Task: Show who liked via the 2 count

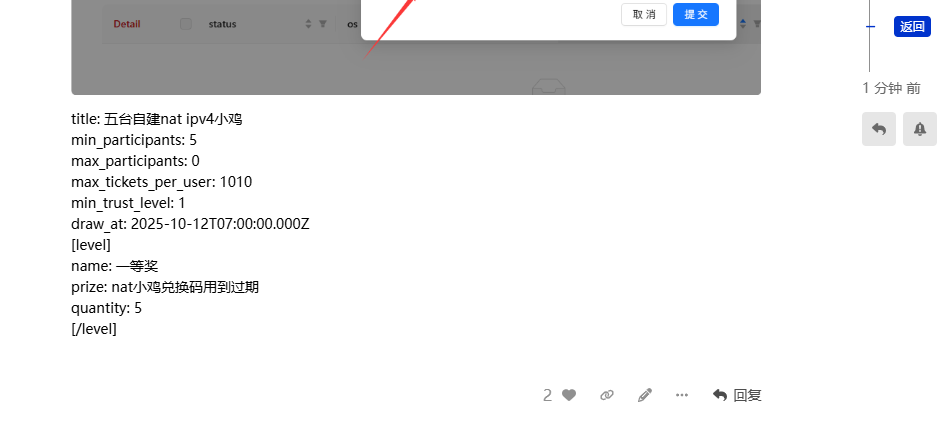Action: click(547, 395)
